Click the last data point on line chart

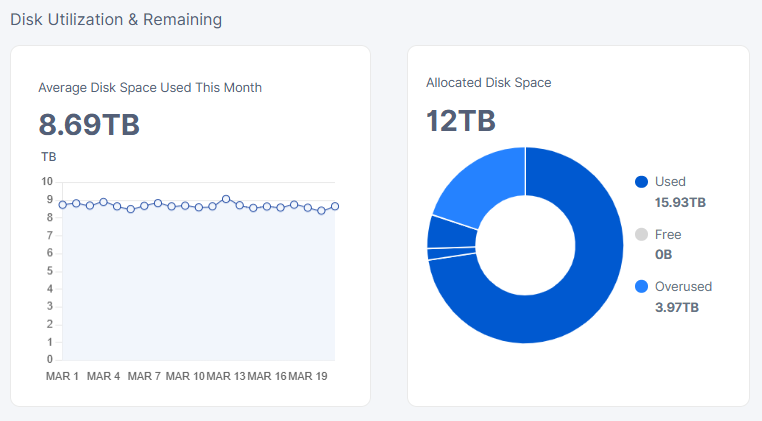[x=335, y=206]
